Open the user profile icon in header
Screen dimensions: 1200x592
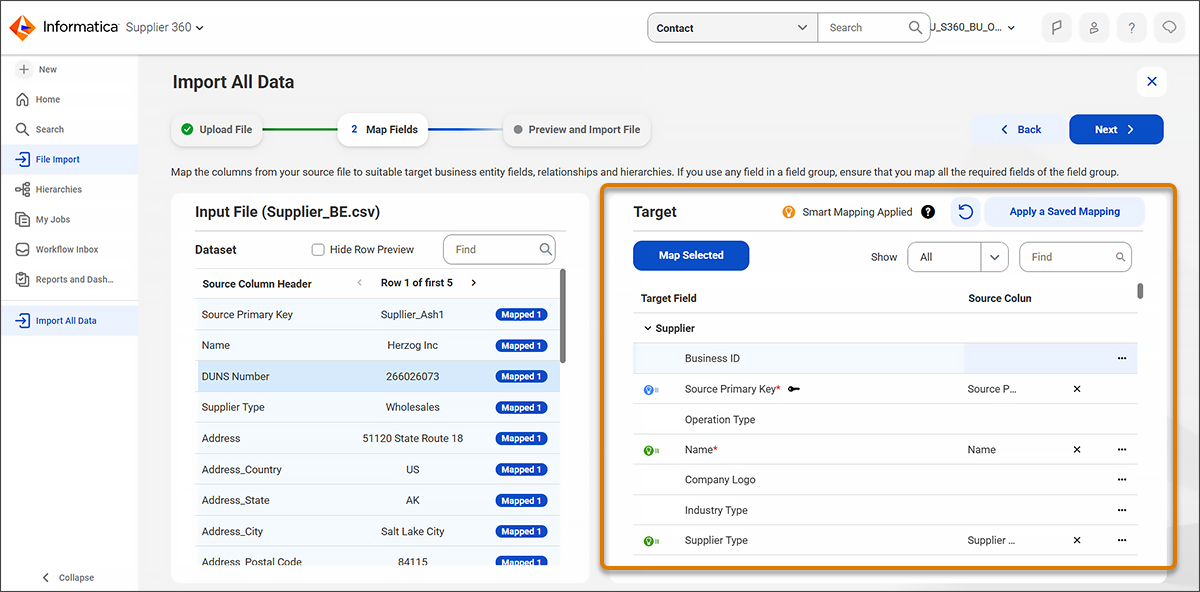(1094, 28)
